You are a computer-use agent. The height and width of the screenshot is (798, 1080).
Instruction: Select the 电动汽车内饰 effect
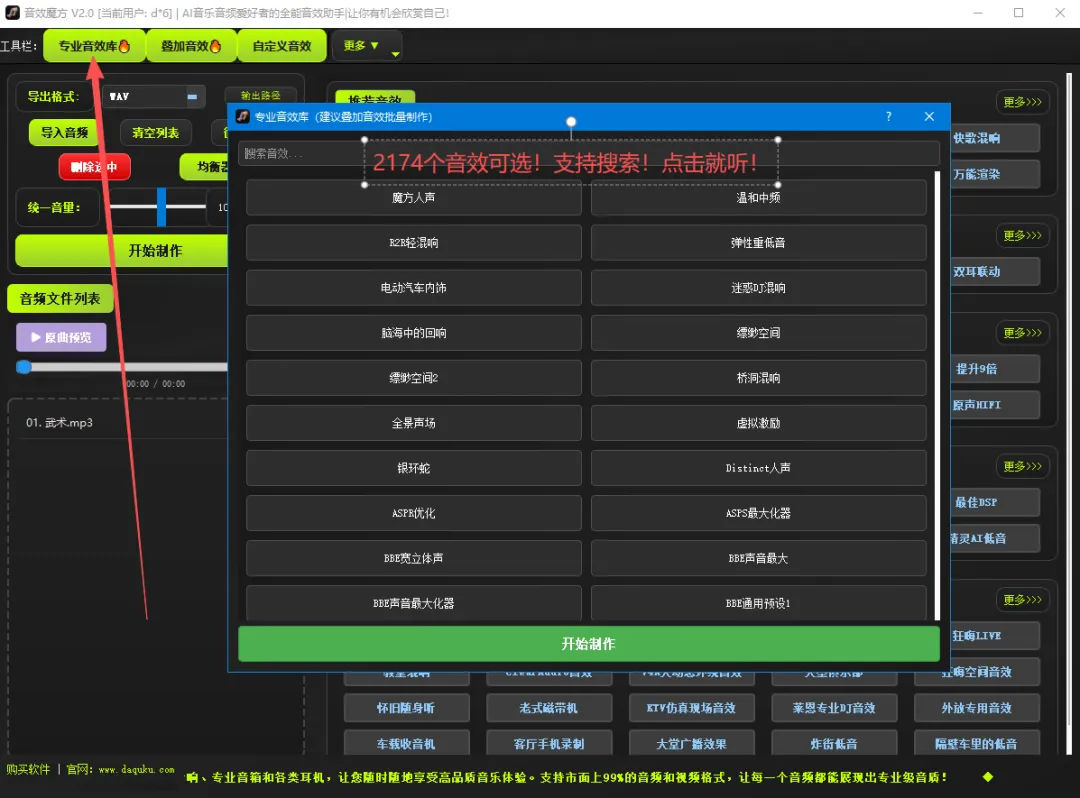click(413, 288)
